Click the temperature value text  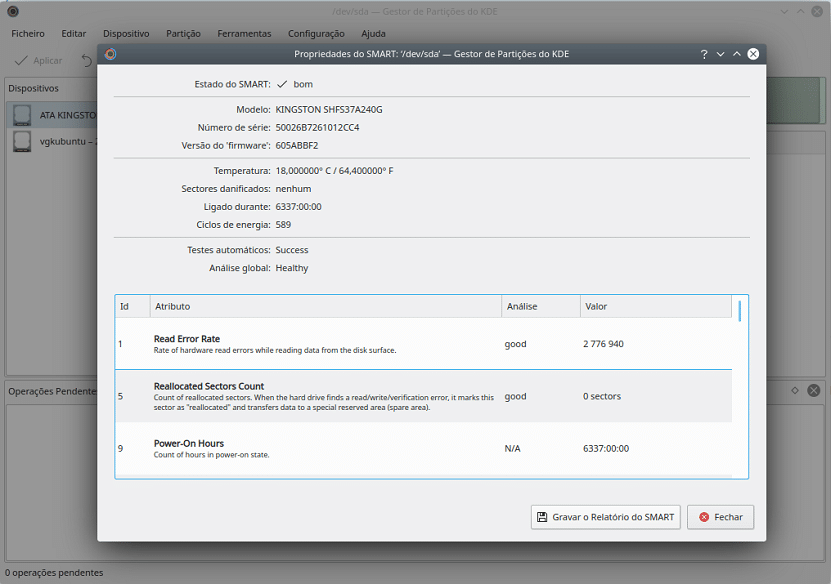coord(334,171)
